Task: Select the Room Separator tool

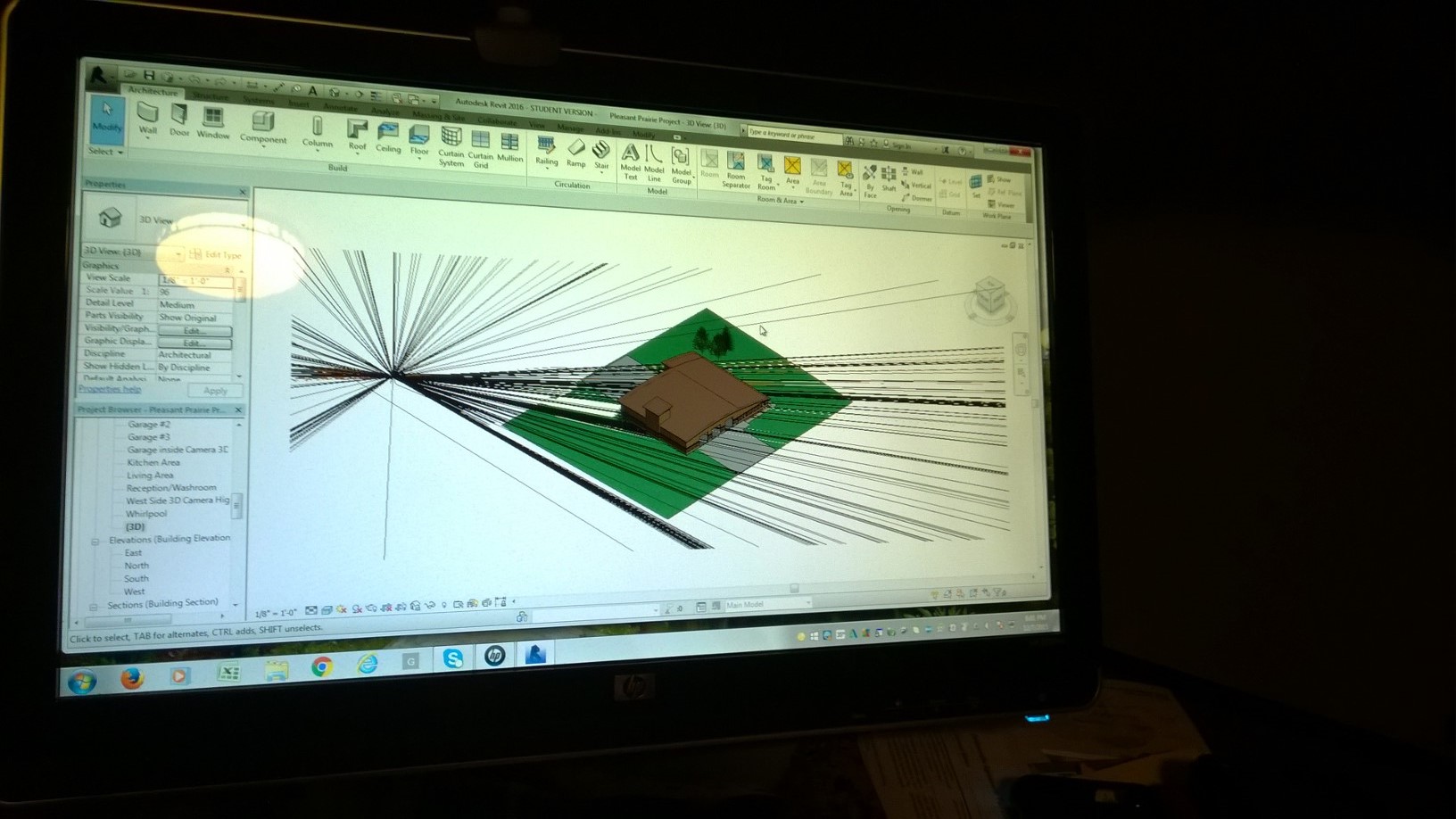Action: [736, 170]
